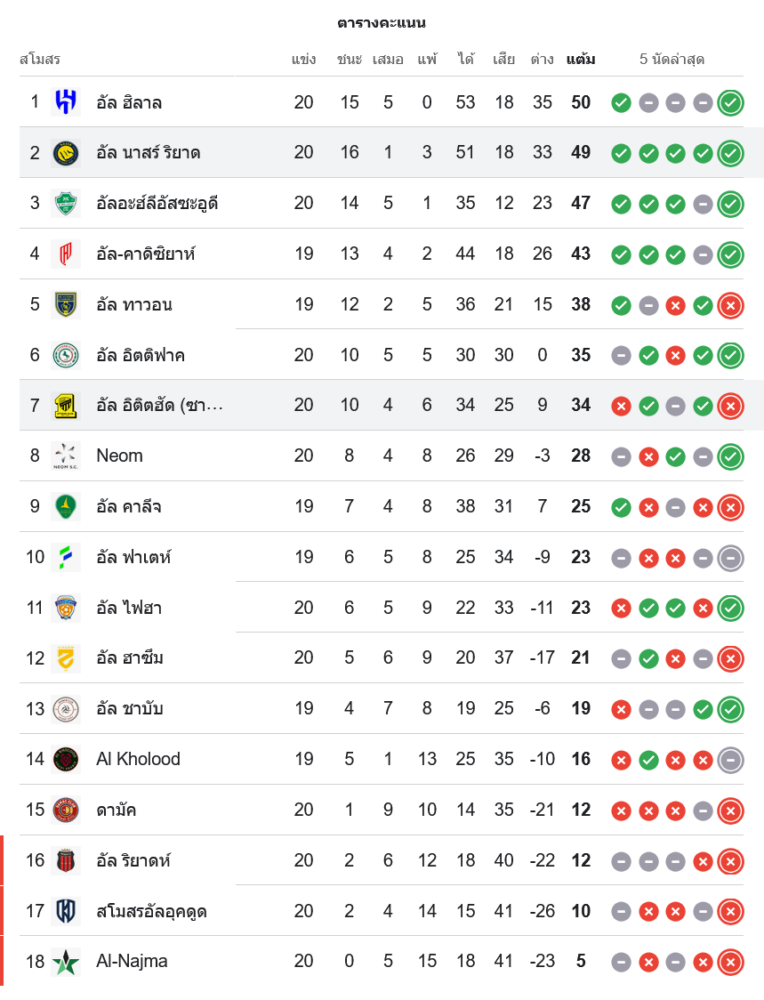Open the Al Kholood team page
The image size is (764, 1000).
[138, 759]
